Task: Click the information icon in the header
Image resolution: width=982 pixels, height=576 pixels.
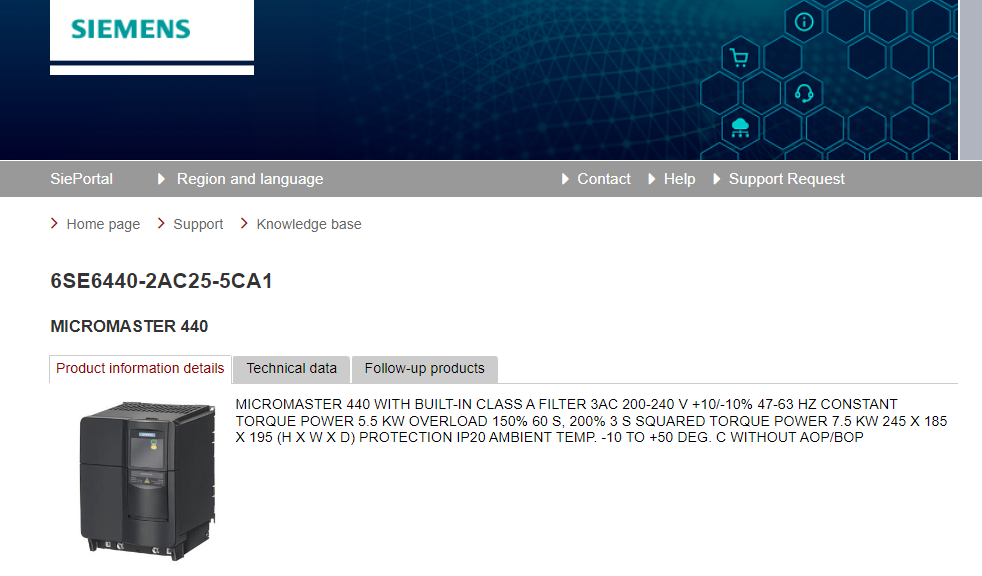Action: pyautogui.click(x=804, y=22)
